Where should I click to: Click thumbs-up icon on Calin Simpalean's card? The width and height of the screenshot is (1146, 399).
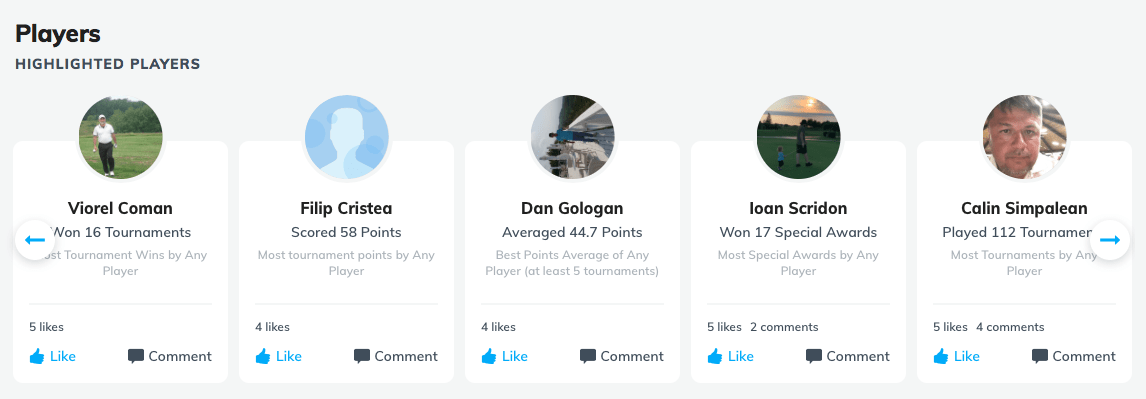[x=941, y=356]
